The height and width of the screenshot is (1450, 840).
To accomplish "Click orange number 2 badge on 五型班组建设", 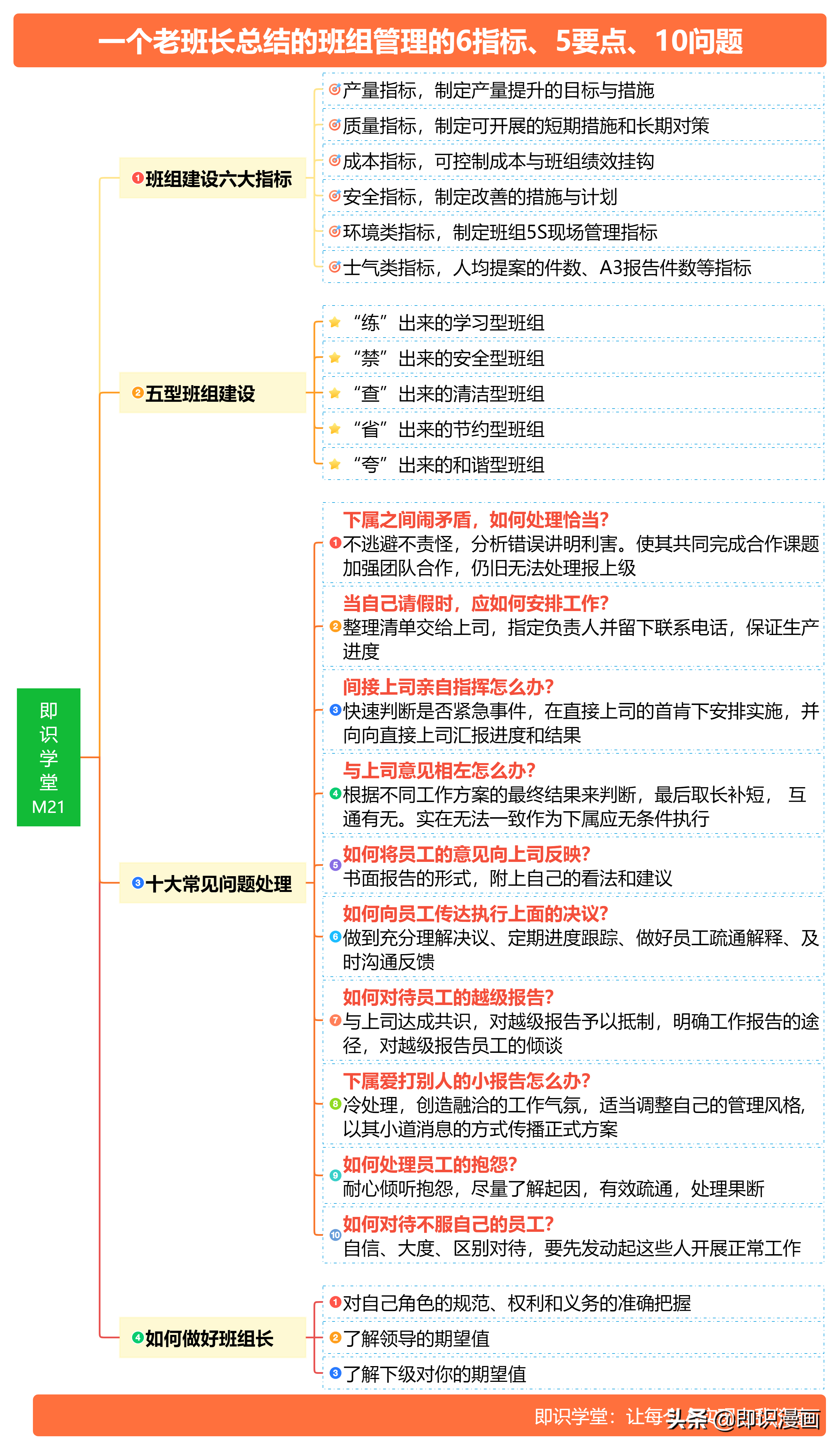I will (137, 392).
